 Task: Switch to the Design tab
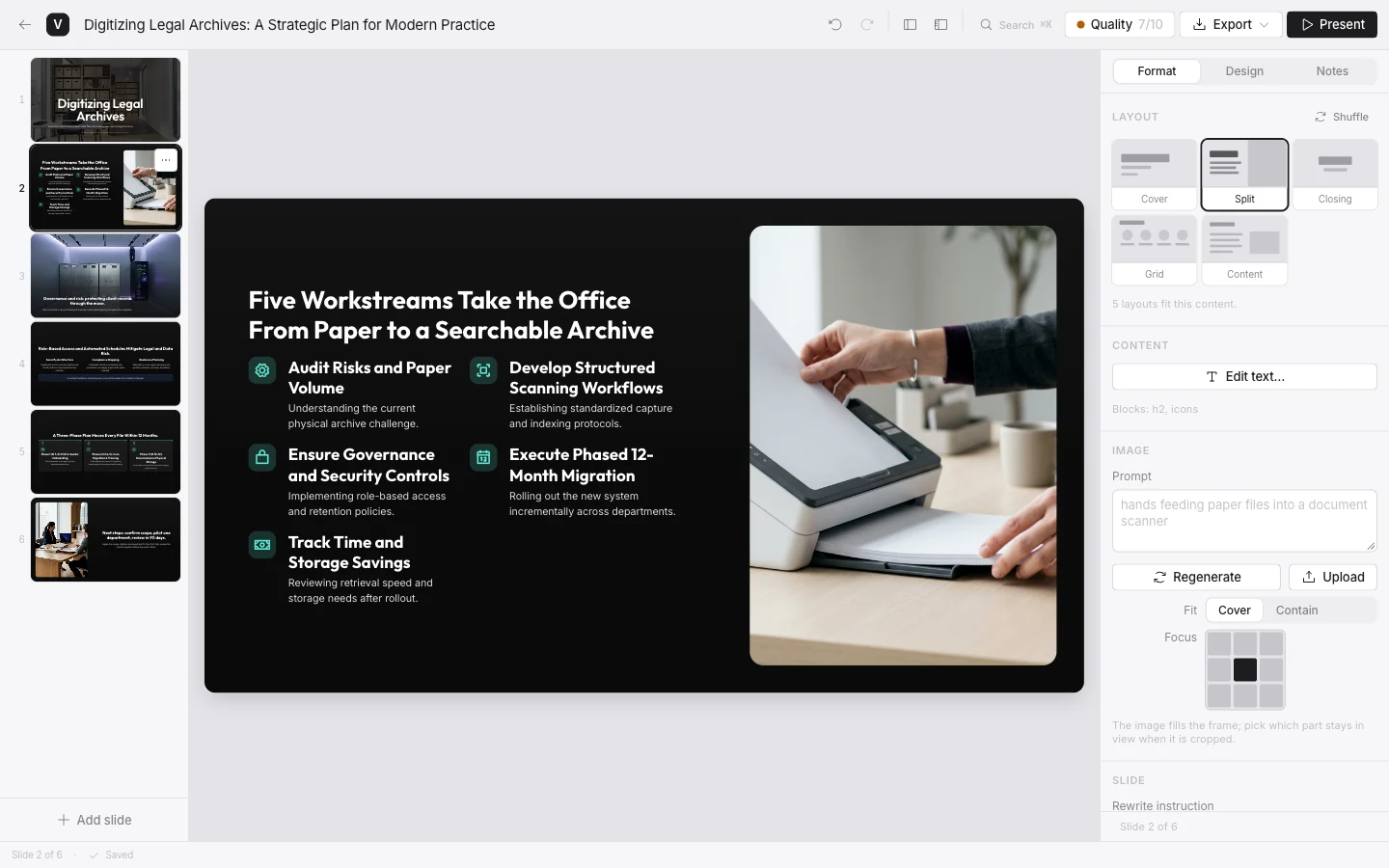[1244, 71]
